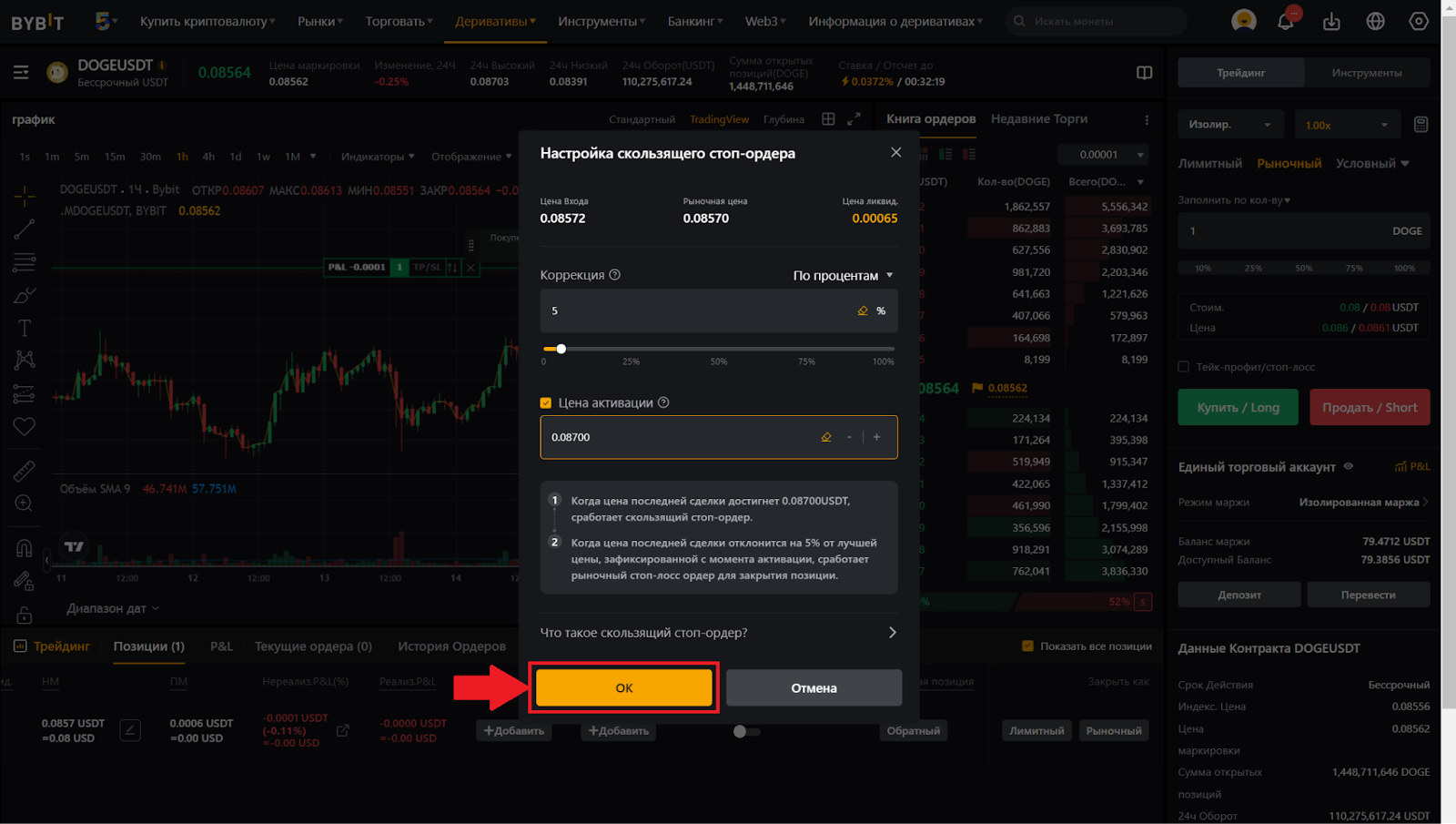
Task: Open the Купить криптовалюту menu
Action: (x=207, y=21)
